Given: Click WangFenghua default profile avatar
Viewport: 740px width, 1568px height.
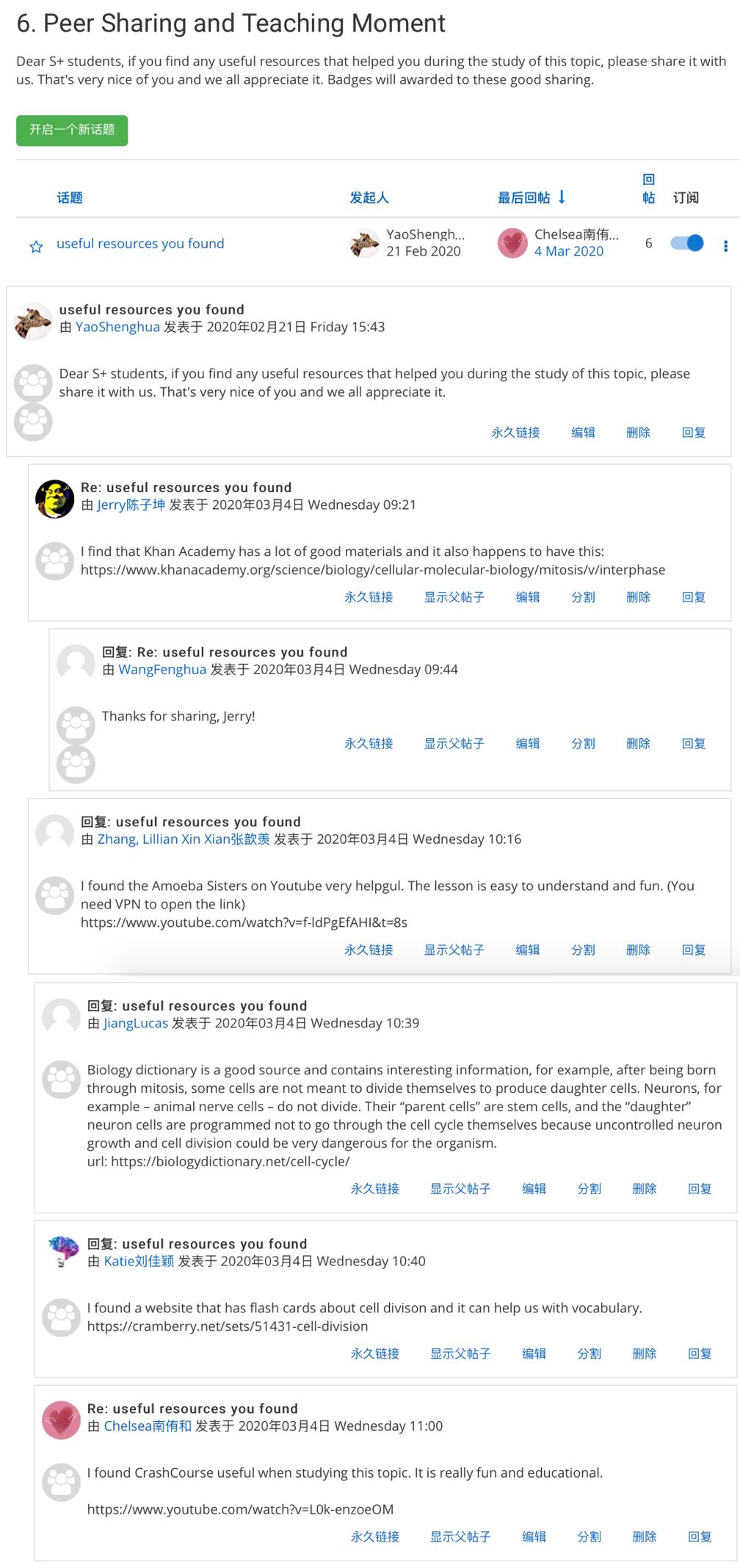Looking at the screenshot, I should 76,663.
